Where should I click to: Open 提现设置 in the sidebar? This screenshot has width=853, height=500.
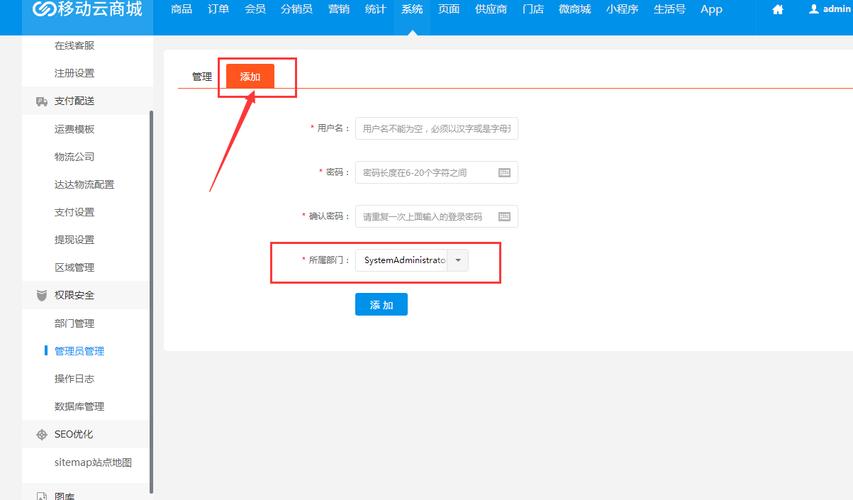75,240
